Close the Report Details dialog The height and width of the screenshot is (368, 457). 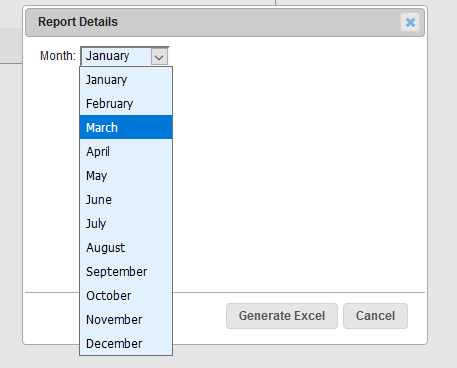click(x=410, y=22)
